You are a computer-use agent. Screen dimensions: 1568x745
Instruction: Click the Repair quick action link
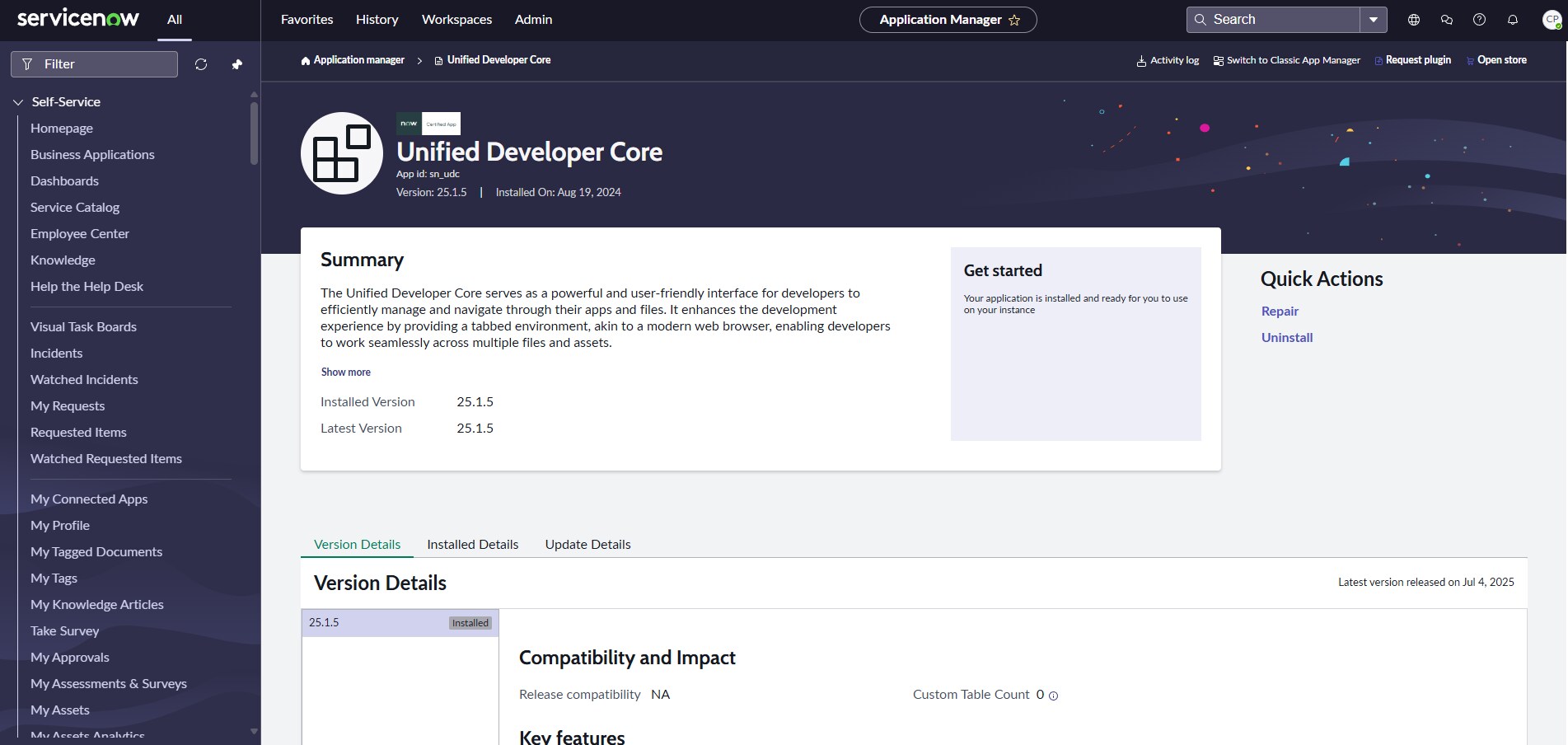point(1280,312)
